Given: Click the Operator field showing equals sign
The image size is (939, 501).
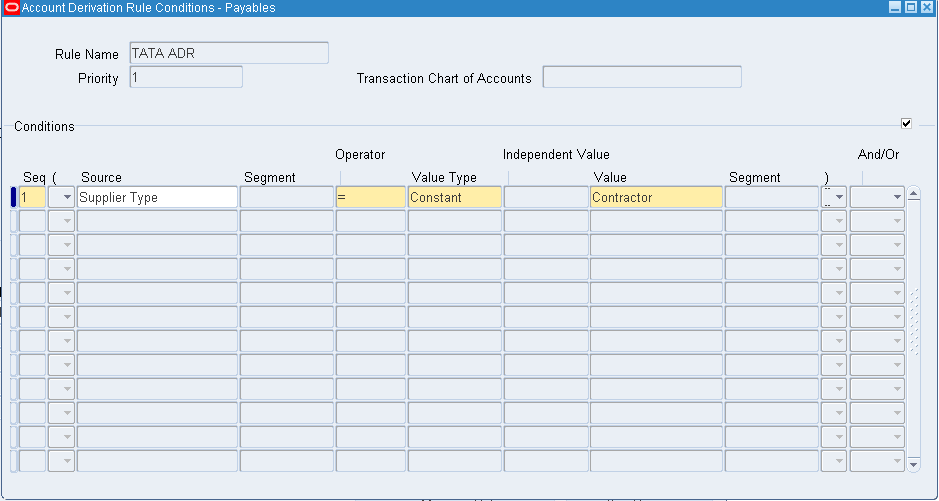Looking at the screenshot, I should 370,198.
